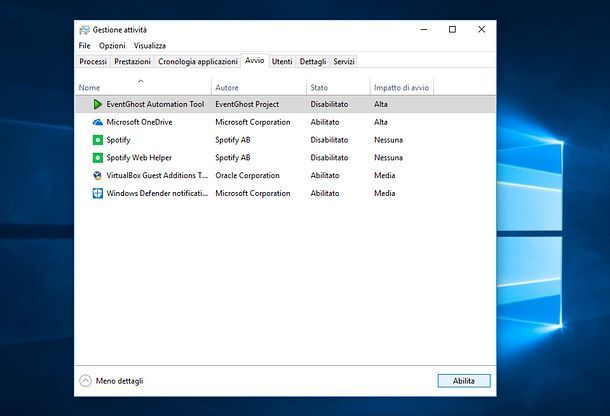The height and width of the screenshot is (416, 610).
Task: Select the Windows Defender notification entry name
Action: (x=157, y=193)
